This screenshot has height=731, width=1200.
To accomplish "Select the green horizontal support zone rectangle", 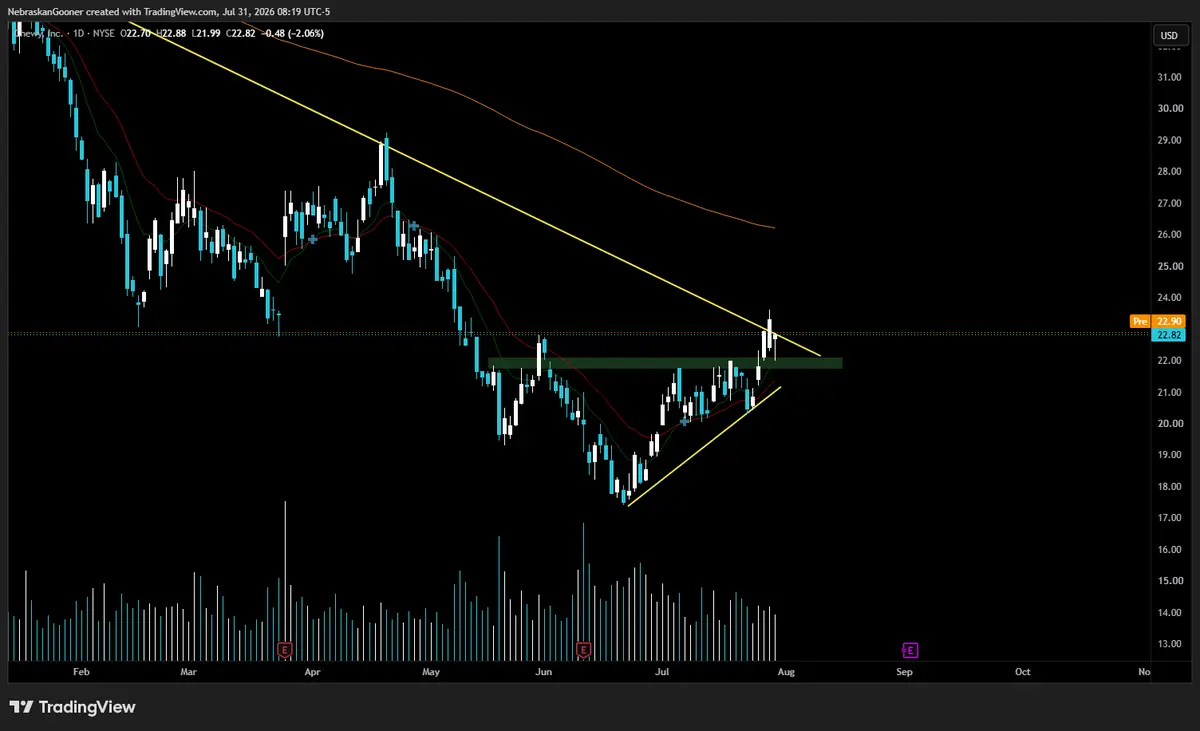I will [665, 363].
